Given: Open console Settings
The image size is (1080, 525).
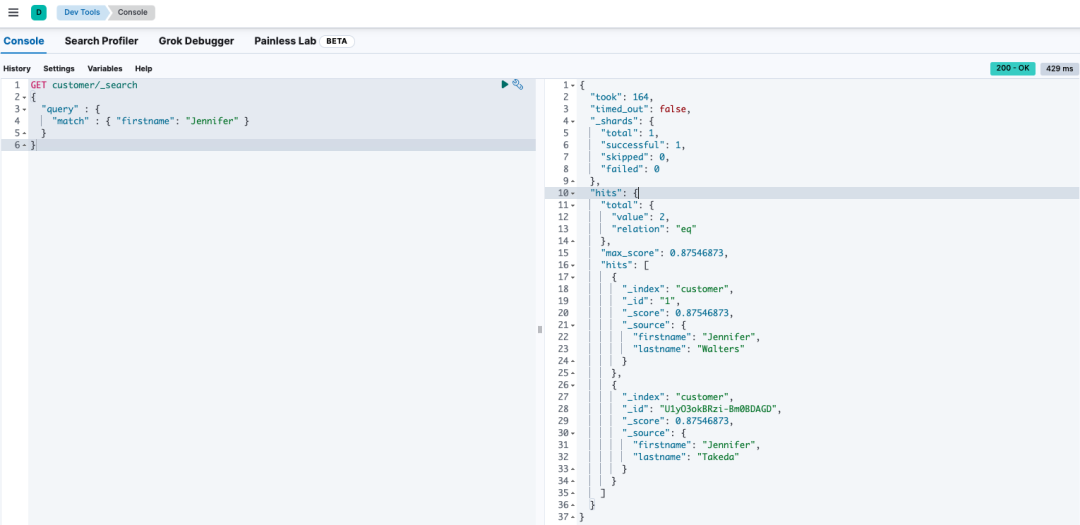Looking at the screenshot, I should coord(59,69).
